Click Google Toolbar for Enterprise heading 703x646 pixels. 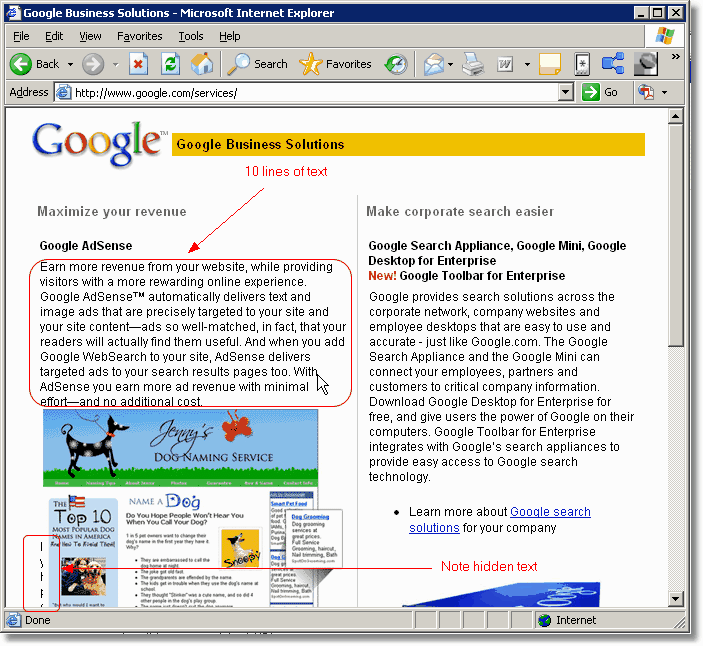(x=482, y=276)
